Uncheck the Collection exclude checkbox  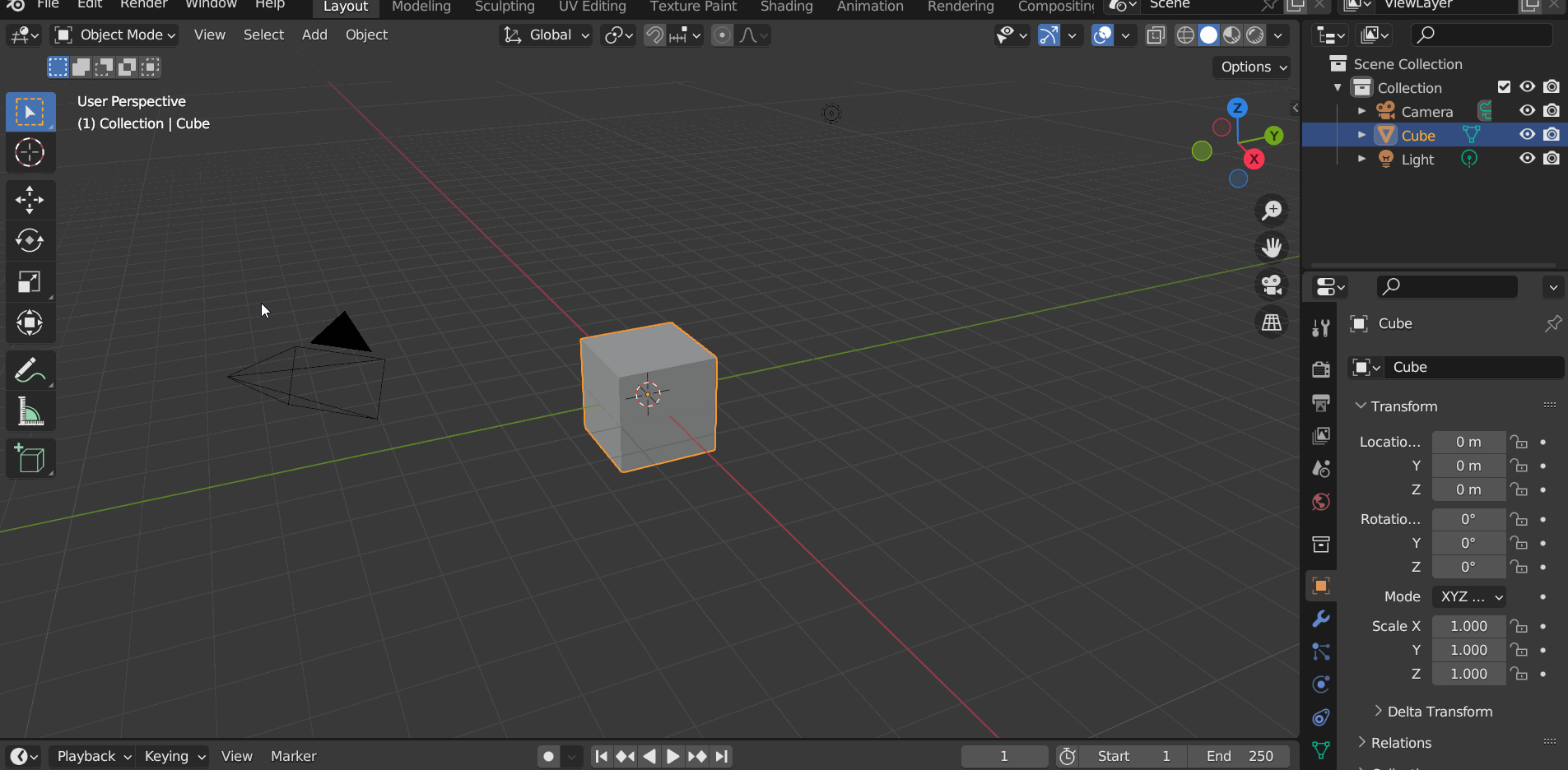point(1505,87)
